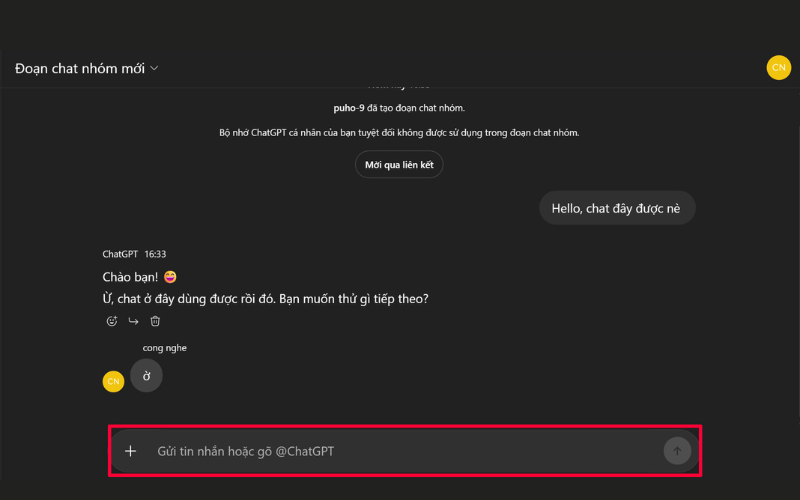Click "puho-9" in the group creation notice
The height and width of the screenshot is (500, 800).
coord(349,108)
